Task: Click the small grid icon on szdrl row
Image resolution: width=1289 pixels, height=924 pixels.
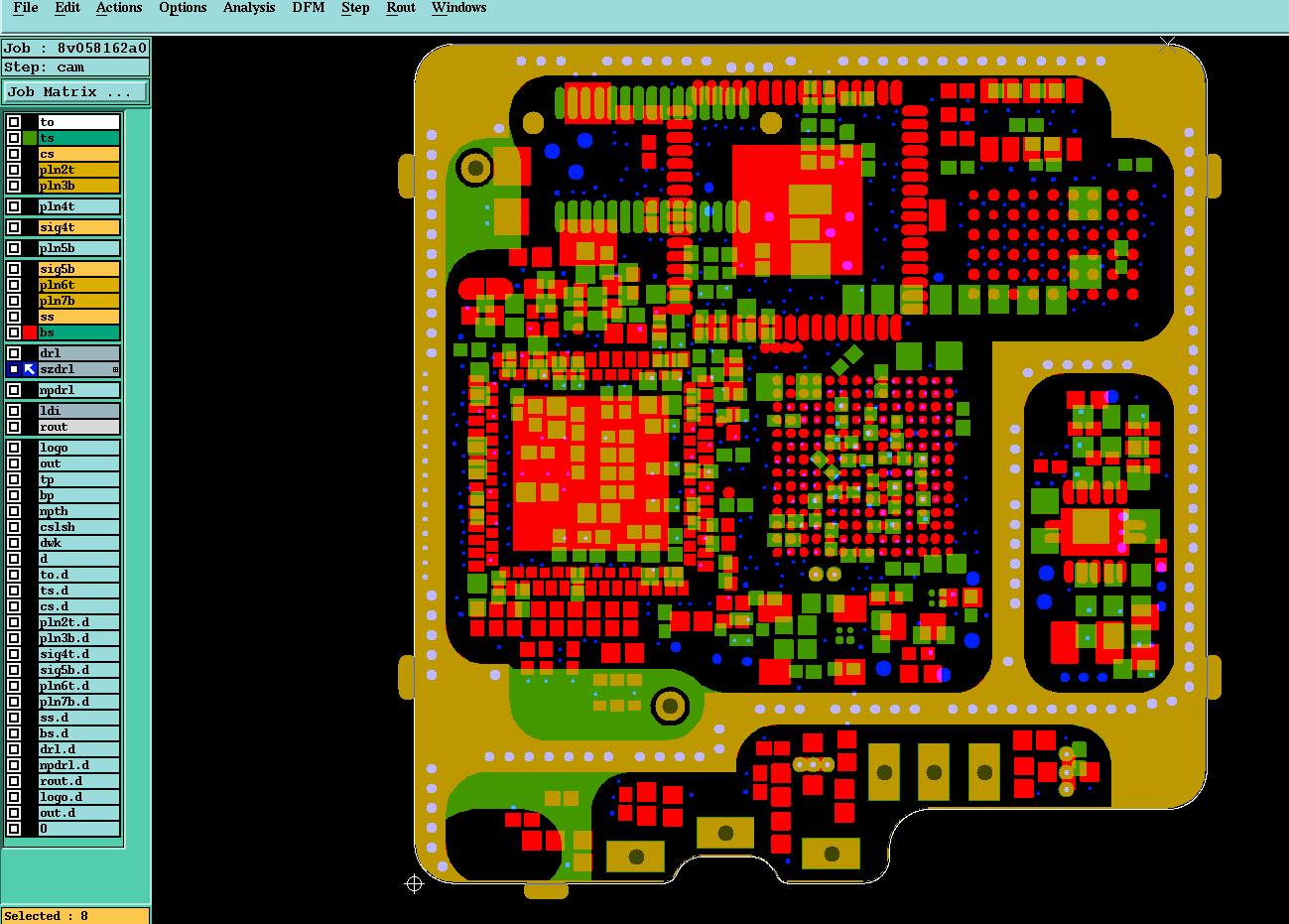Action: 115,370
